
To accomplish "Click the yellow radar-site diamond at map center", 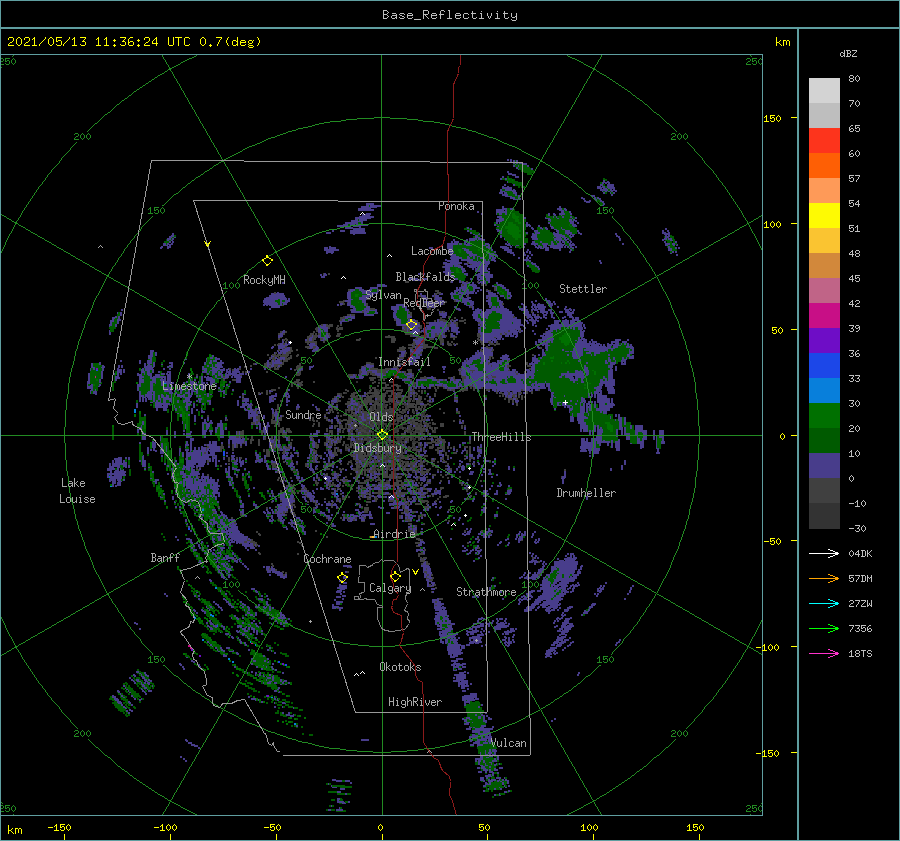I will (x=382, y=435).
